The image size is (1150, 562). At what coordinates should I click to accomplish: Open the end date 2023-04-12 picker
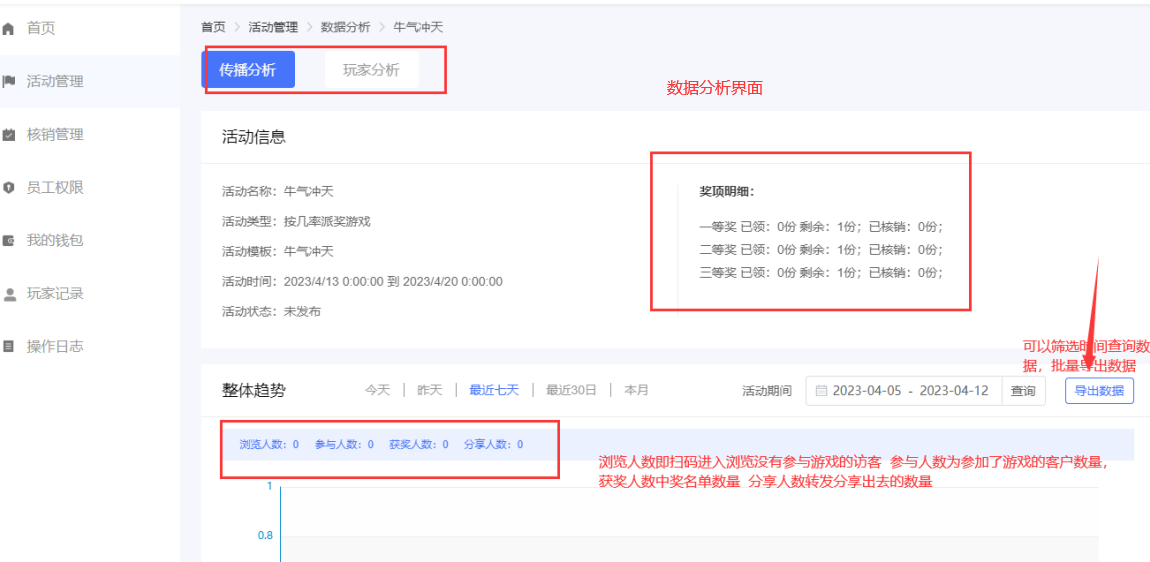tap(954, 391)
